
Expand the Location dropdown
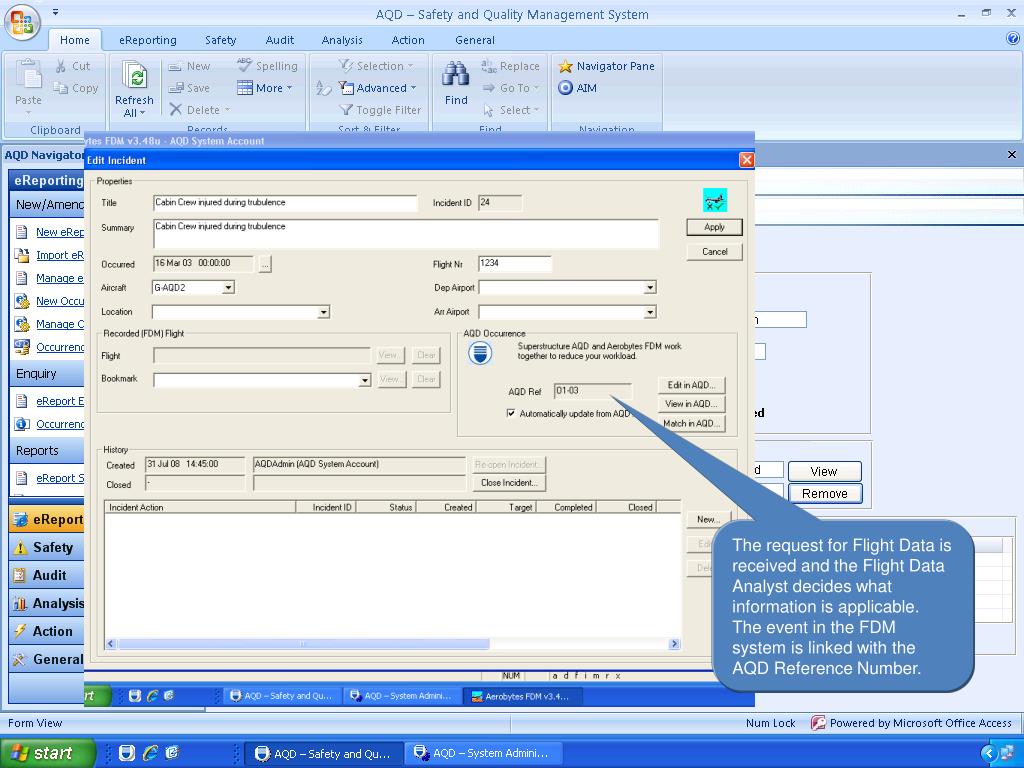(323, 312)
